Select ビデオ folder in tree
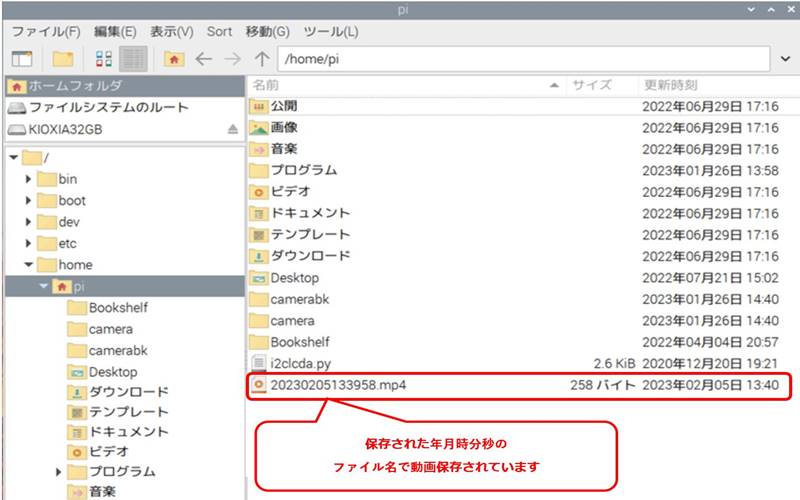This screenshot has height=500, width=800. pyautogui.click(x=98, y=452)
